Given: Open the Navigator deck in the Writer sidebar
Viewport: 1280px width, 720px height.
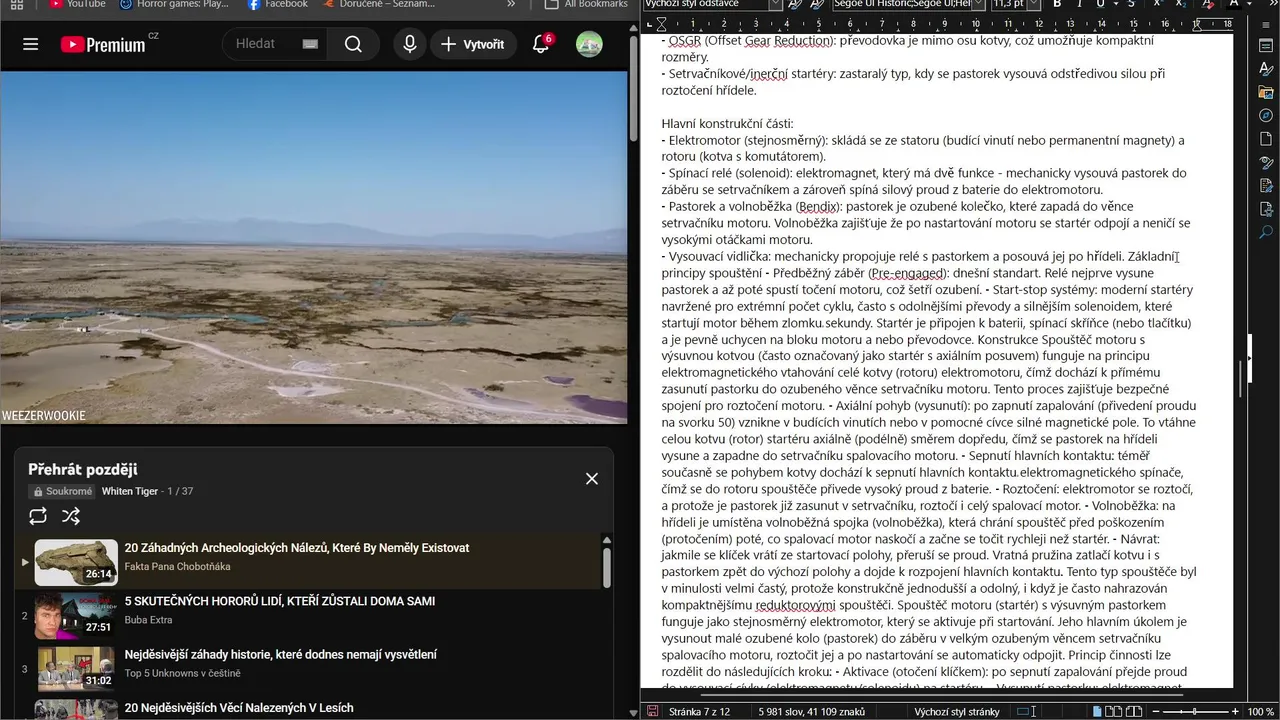Looking at the screenshot, I should coord(1265,115).
